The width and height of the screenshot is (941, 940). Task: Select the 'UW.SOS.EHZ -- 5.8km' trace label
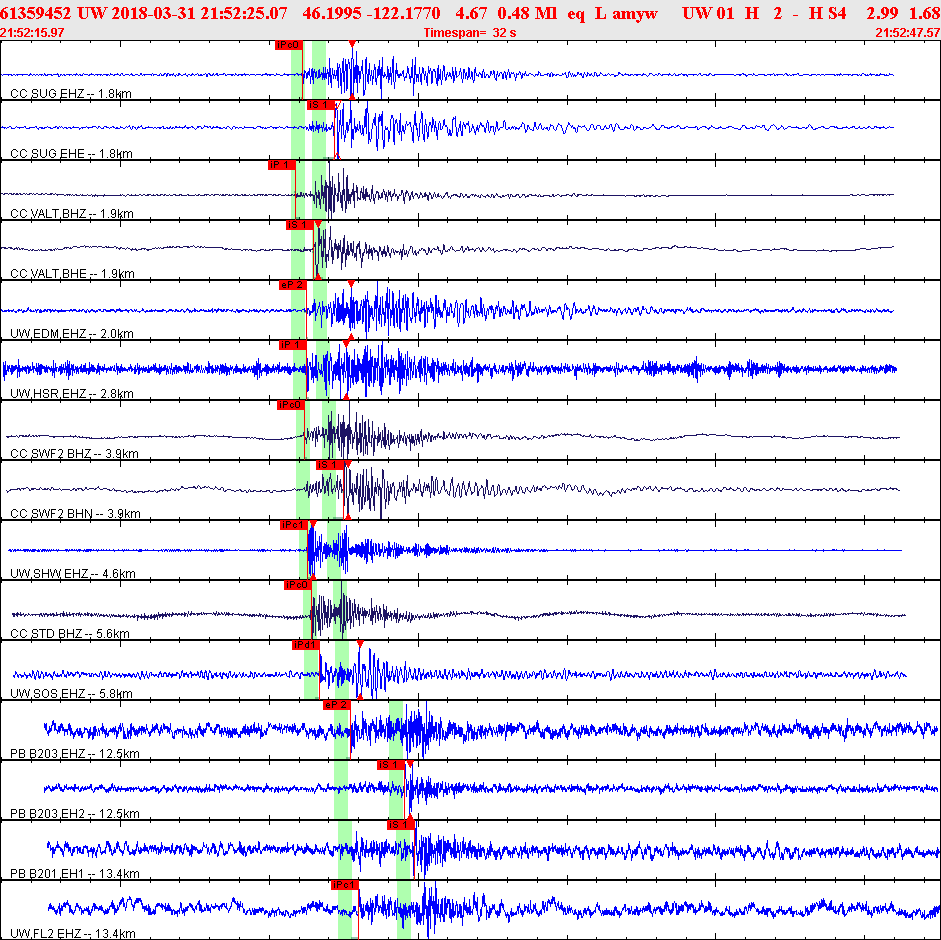(x=71, y=694)
